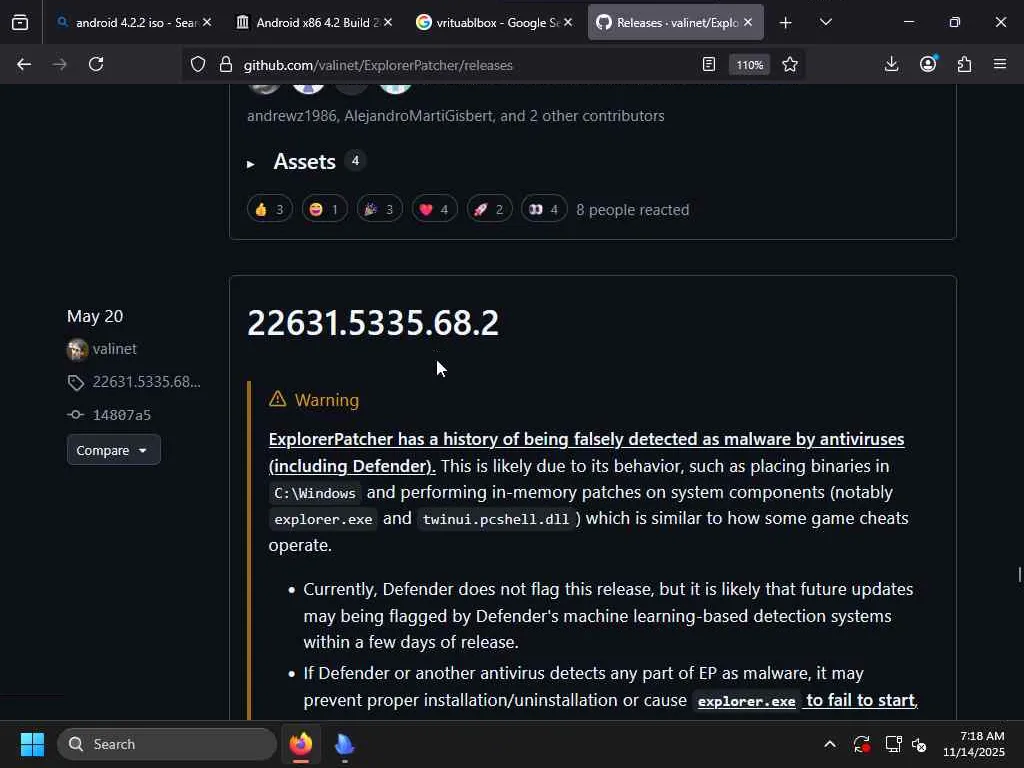This screenshot has width=1024, height=768.
Task: Follow explorer.exe to fail to start link
Action: pyautogui.click(x=807, y=700)
